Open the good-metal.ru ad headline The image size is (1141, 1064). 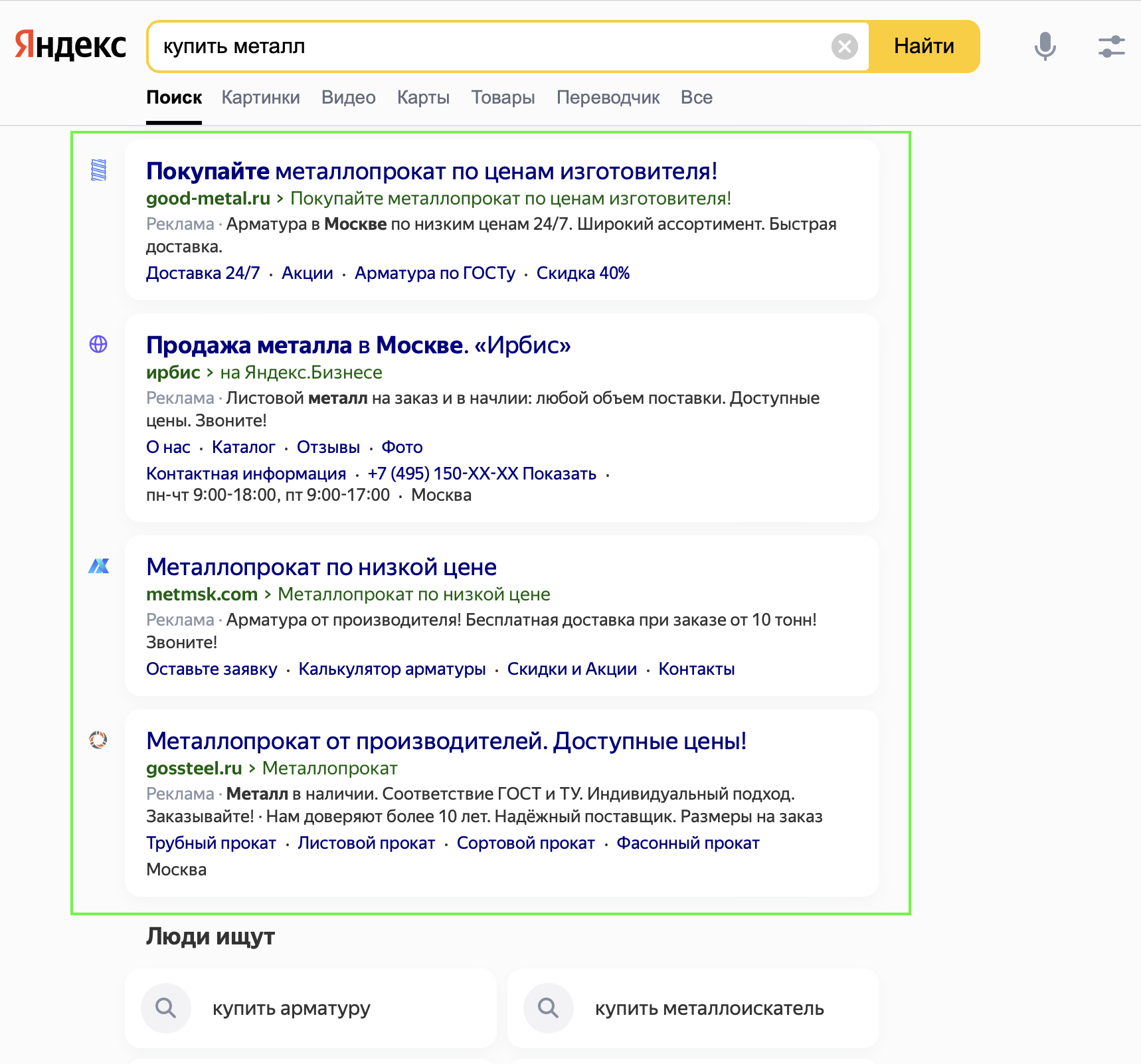(432, 171)
